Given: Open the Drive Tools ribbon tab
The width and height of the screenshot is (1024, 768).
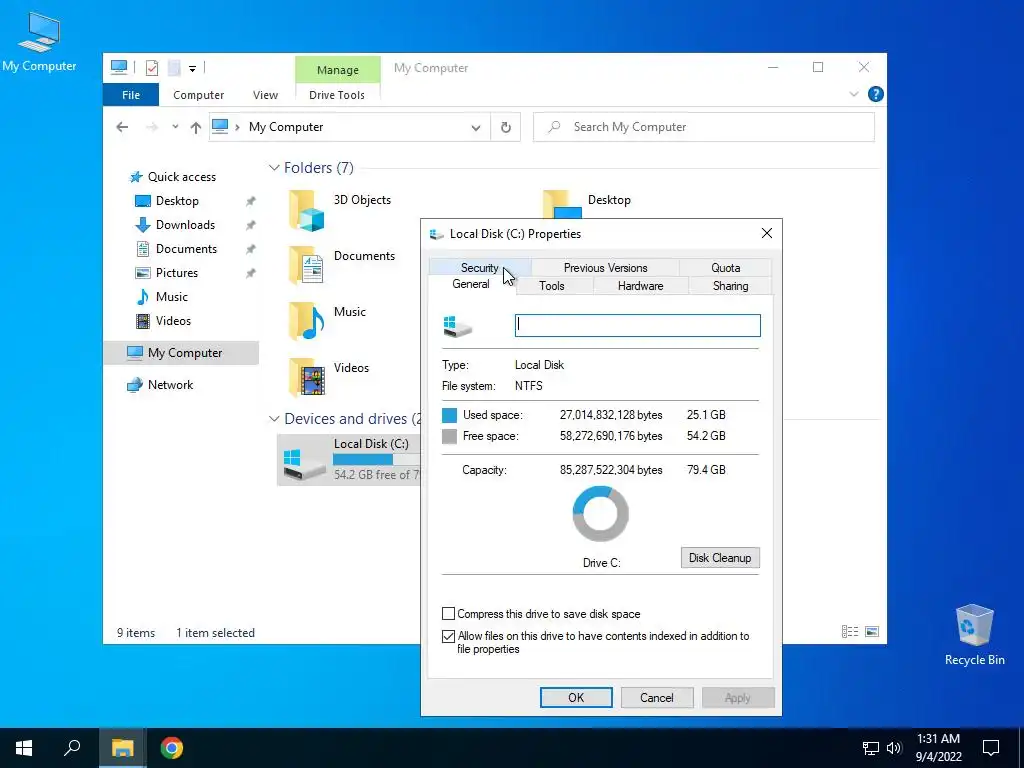Looking at the screenshot, I should click(337, 95).
